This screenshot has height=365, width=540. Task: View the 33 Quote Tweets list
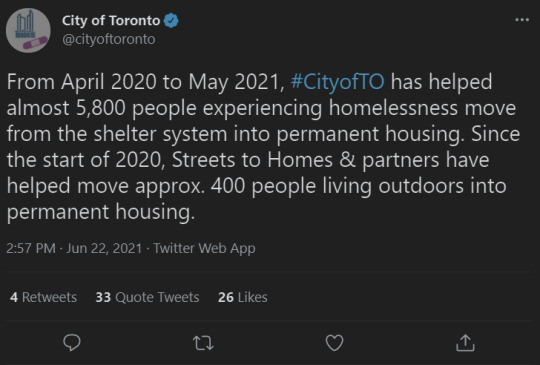[147, 297]
